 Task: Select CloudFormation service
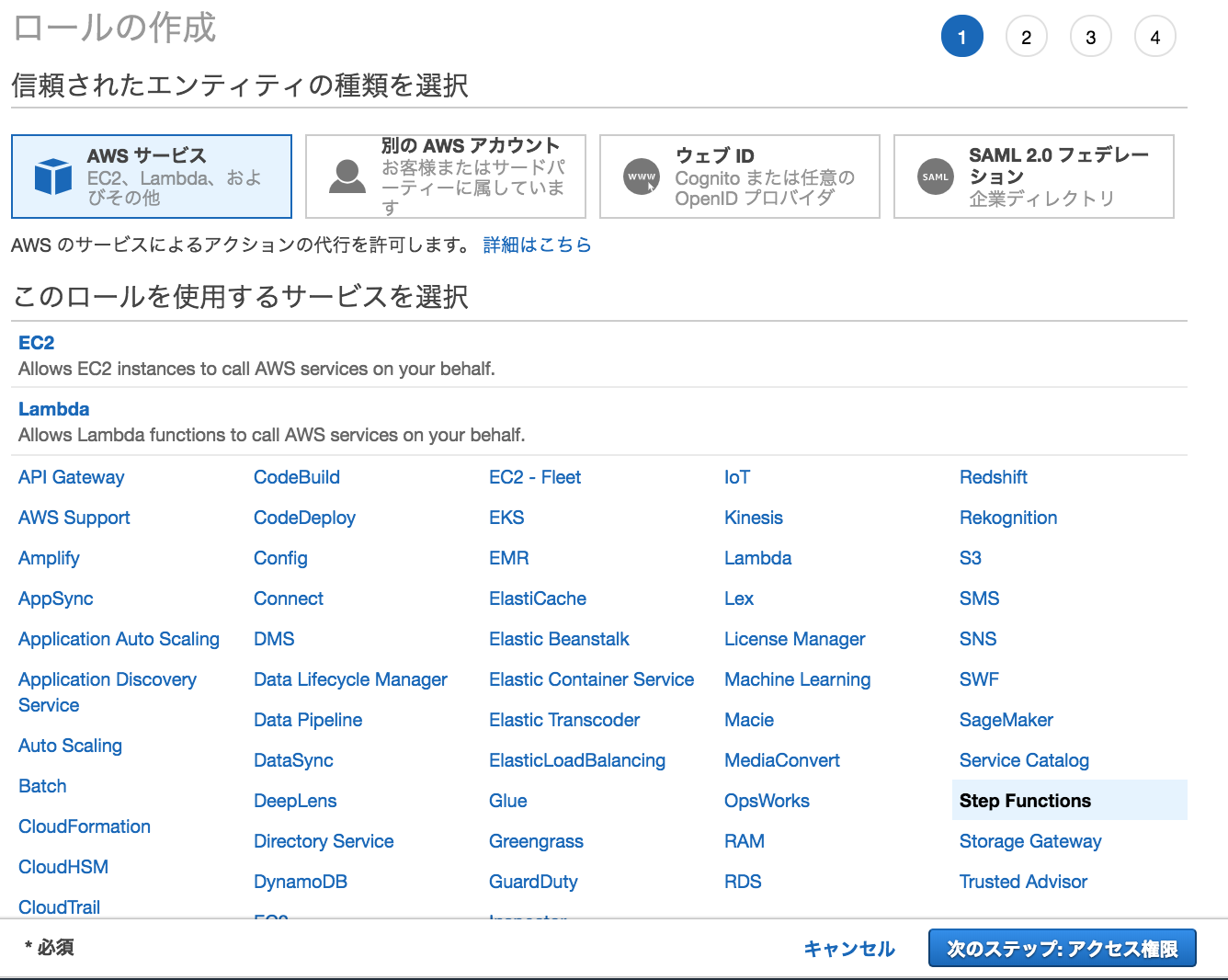85,826
